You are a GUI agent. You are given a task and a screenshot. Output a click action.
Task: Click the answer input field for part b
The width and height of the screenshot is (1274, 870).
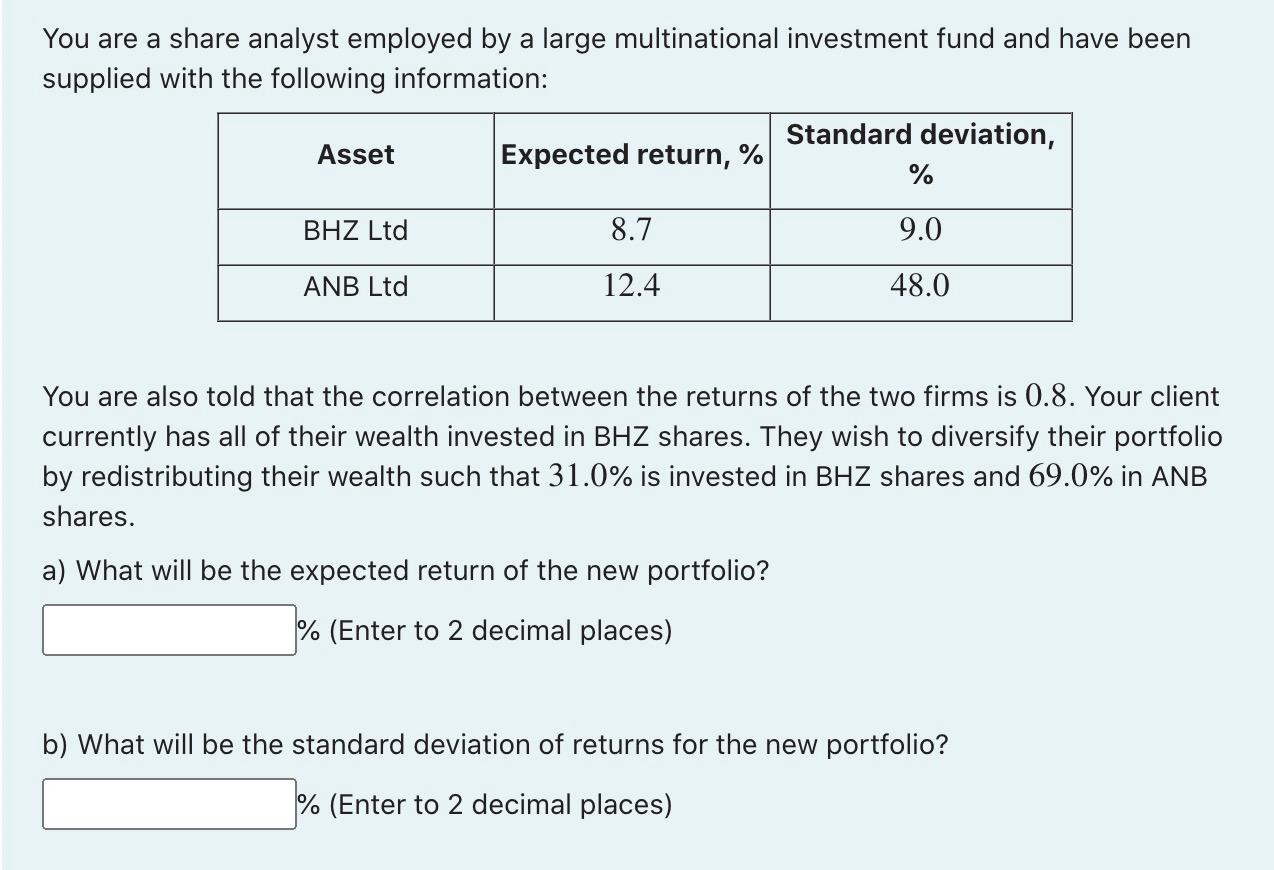pyautogui.click(x=167, y=803)
